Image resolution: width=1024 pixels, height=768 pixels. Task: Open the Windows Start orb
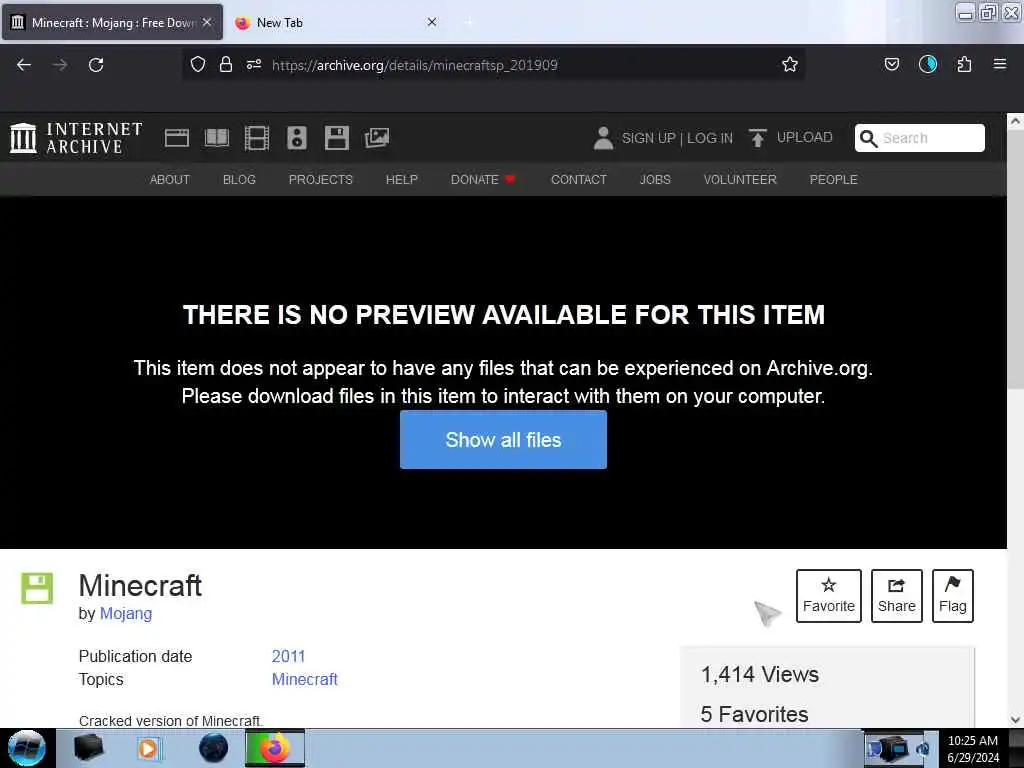27,748
